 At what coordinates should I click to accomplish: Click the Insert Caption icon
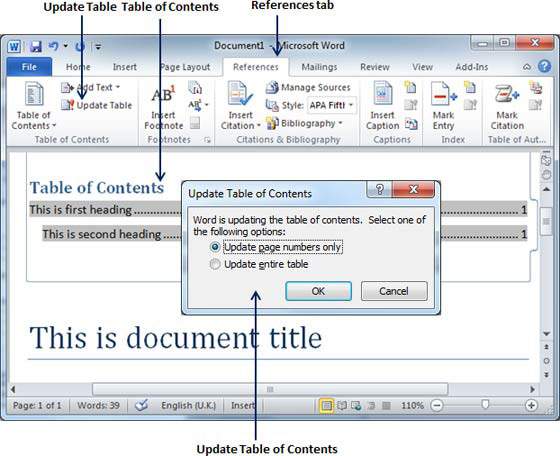coord(382,93)
